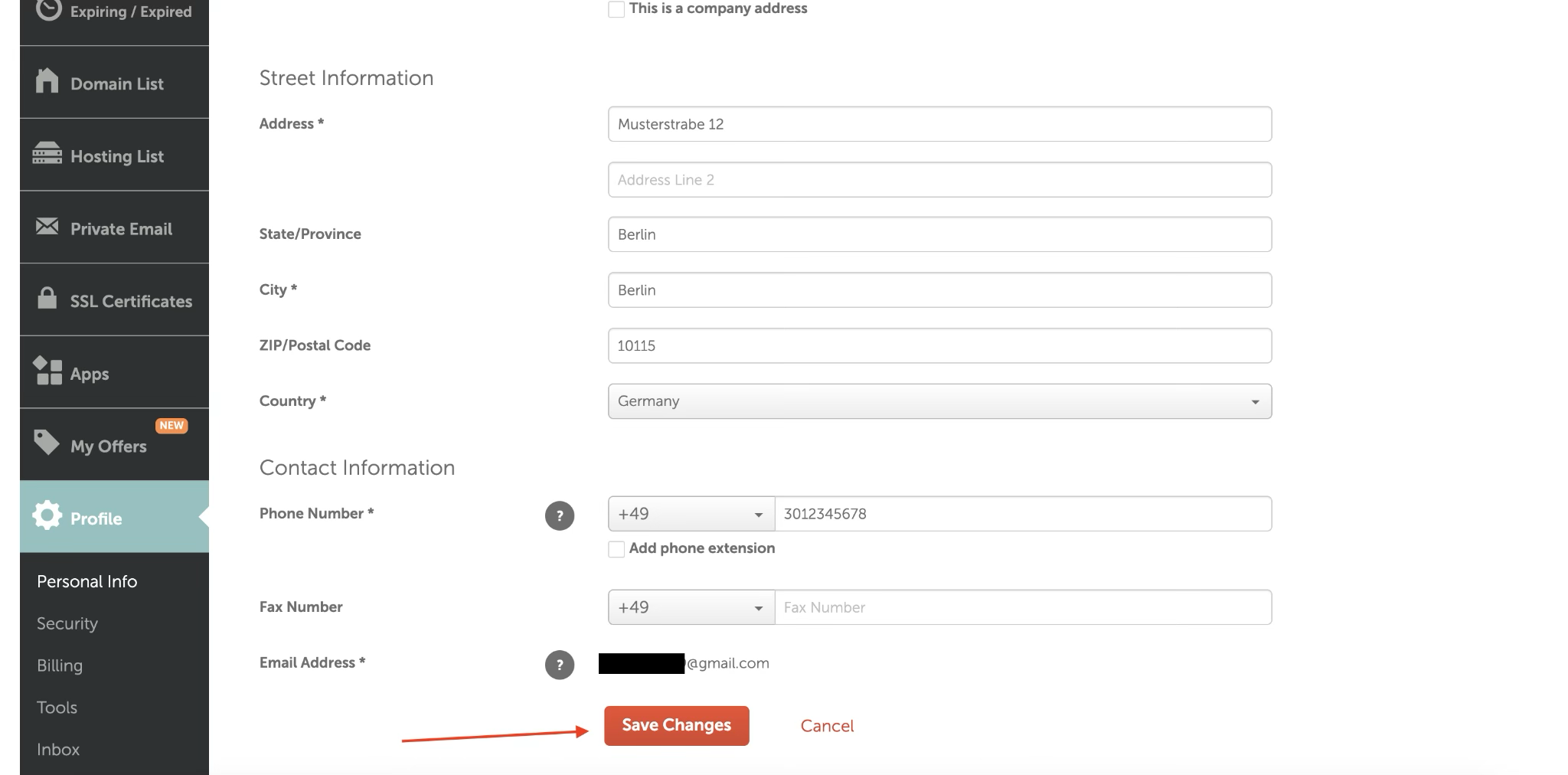Click the Cancel link
This screenshot has width=1568, height=775.
pyautogui.click(x=827, y=726)
